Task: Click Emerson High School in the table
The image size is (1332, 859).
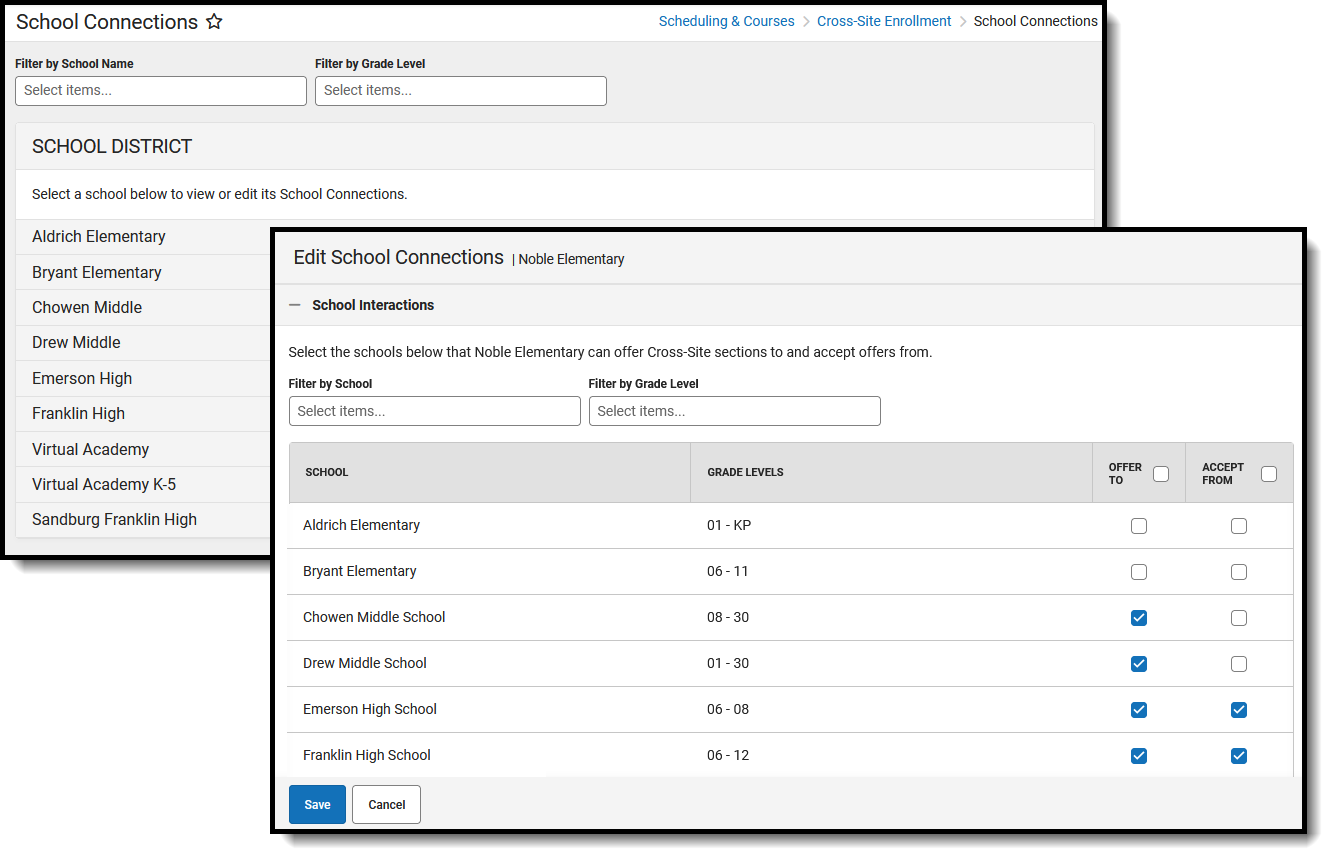Action: (370, 710)
